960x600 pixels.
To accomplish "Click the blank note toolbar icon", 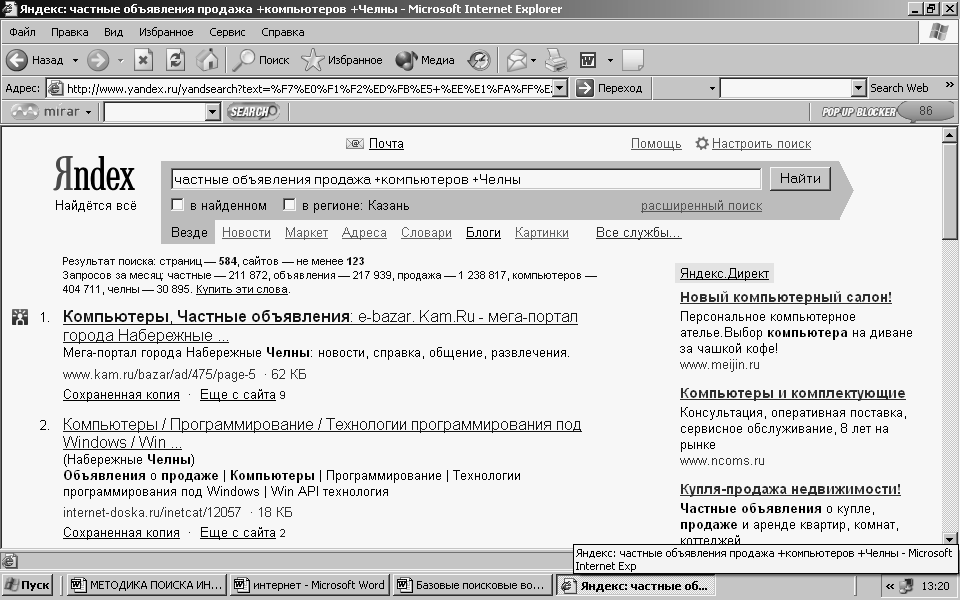I will coord(632,60).
